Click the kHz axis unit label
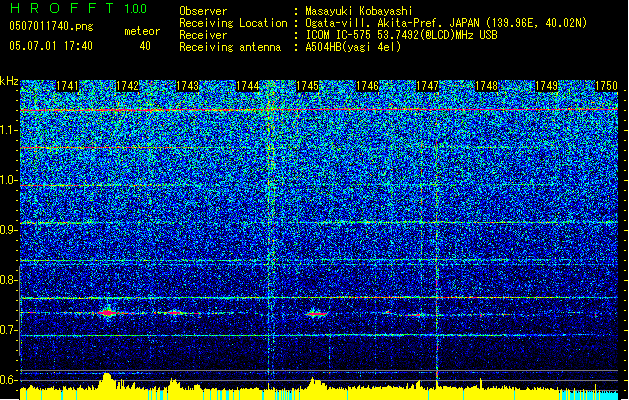The height and width of the screenshot is (400, 629). tap(9, 81)
